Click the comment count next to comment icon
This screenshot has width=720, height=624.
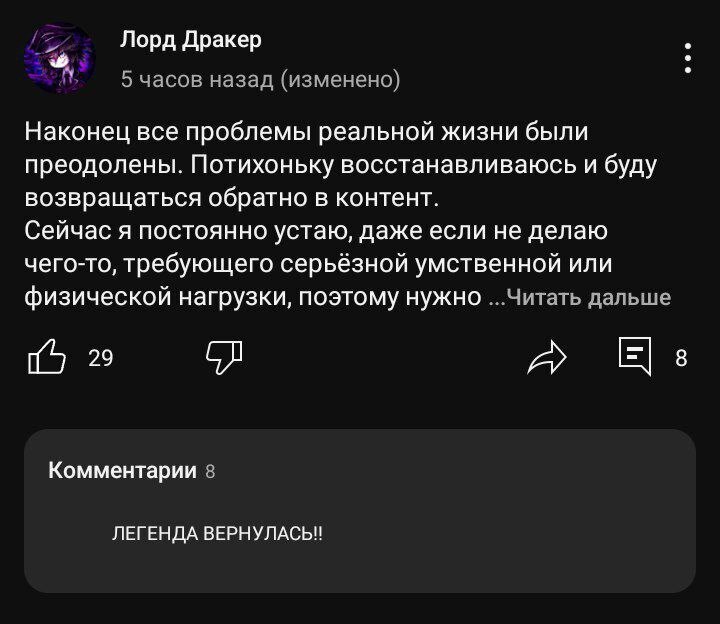click(x=681, y=357)
